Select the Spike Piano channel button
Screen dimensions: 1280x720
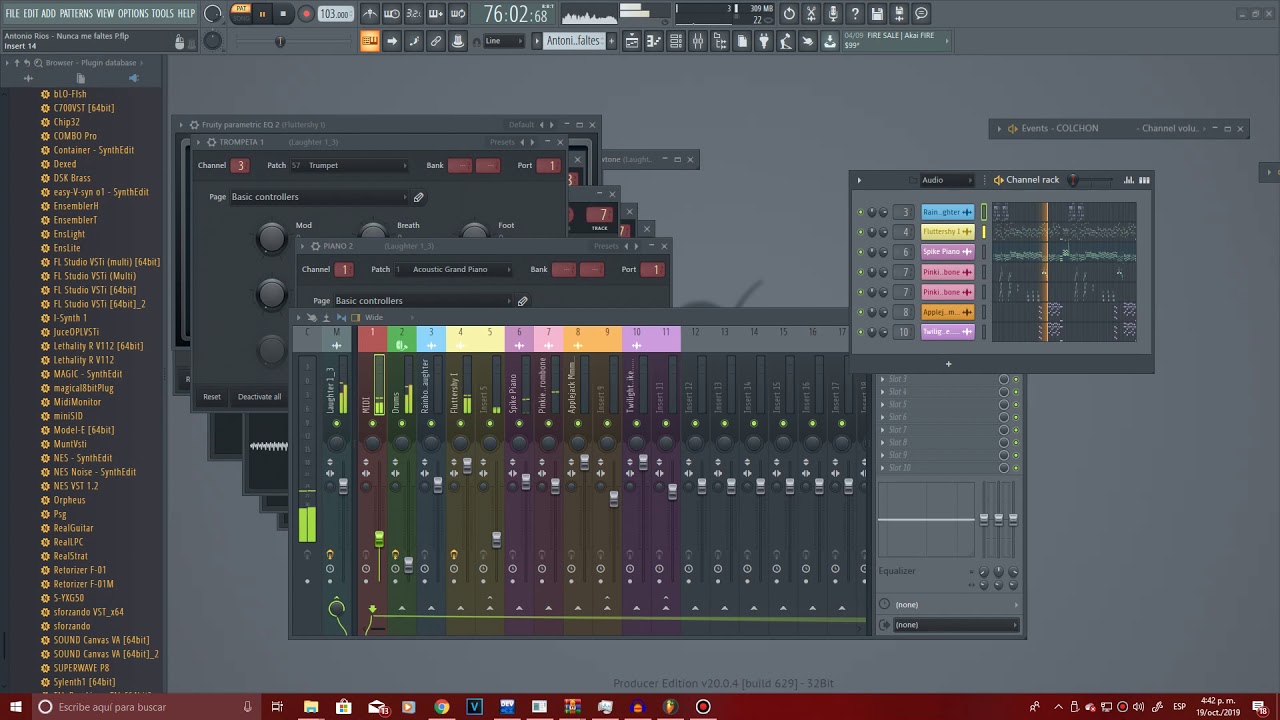pyautogui.click(x=947, y=252)
